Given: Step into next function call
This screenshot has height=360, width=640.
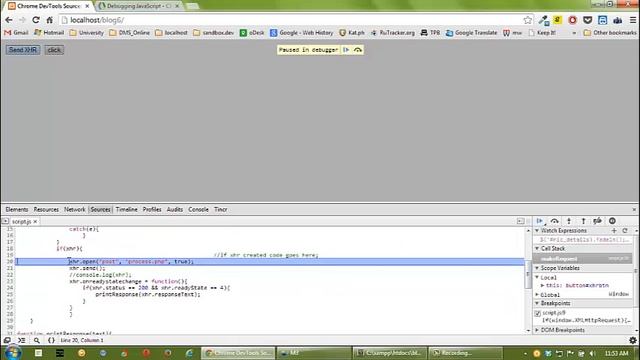Looking at the screenshot, I should pyautogui.click(x=569, y=221).
